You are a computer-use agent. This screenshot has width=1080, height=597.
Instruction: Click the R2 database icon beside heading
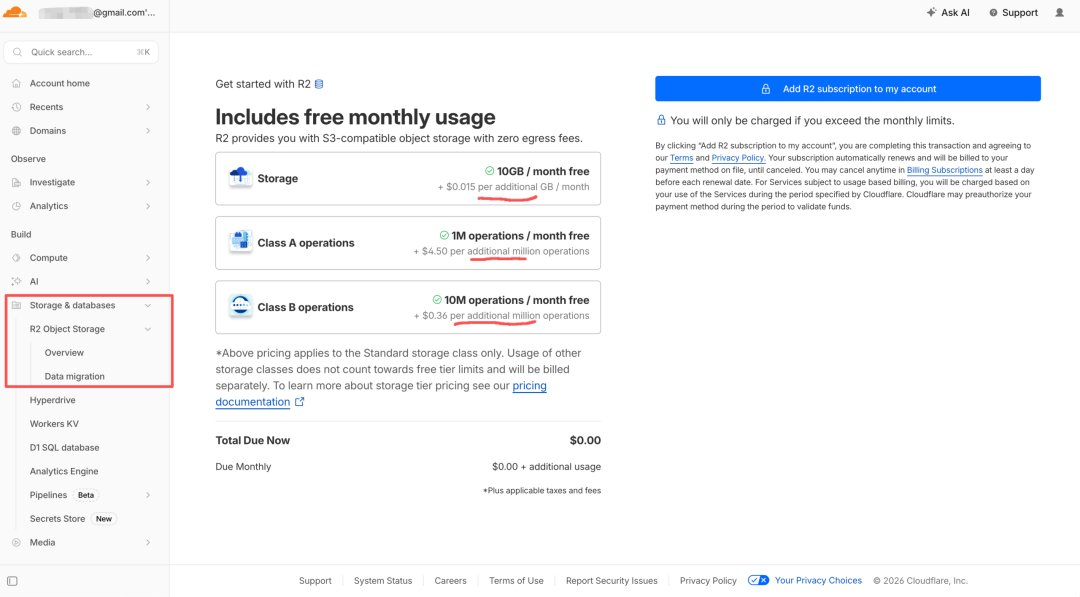319,84
